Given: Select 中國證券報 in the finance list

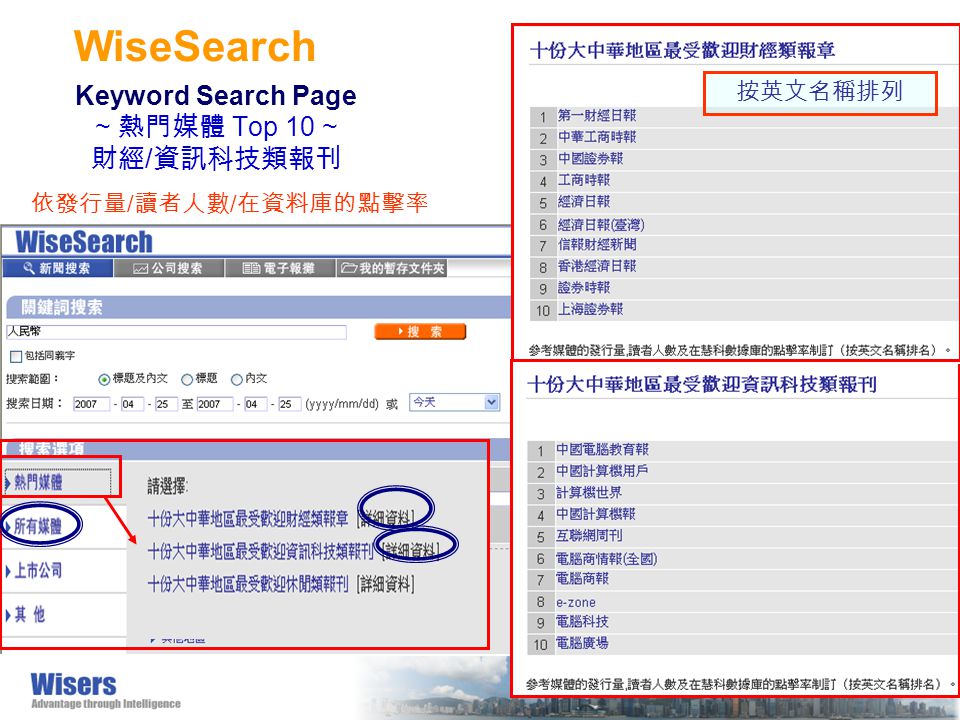Looking at the screenshot, I should [590, 159].
